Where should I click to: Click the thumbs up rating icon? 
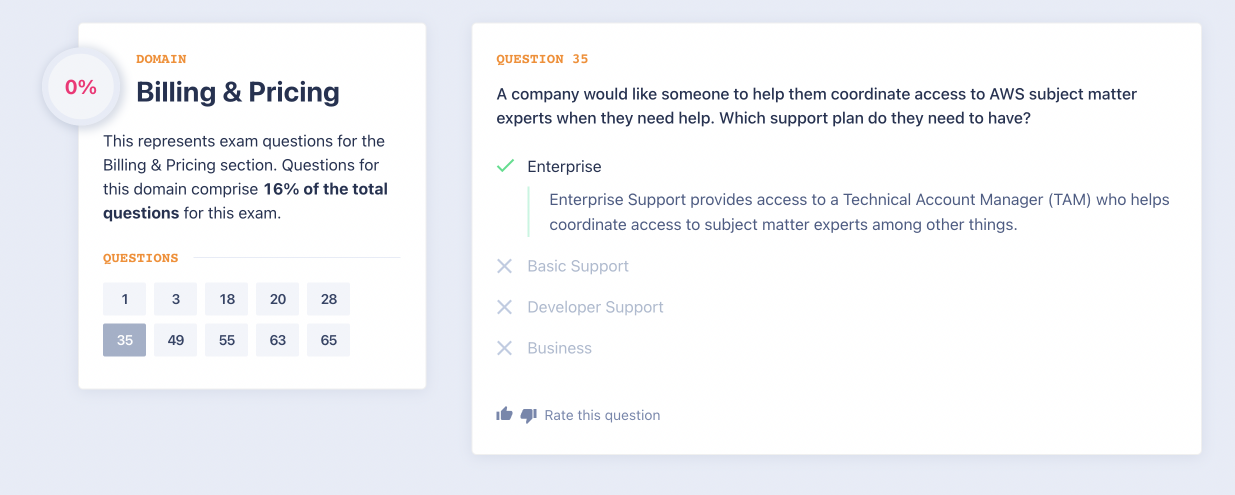tap(504, 414)
